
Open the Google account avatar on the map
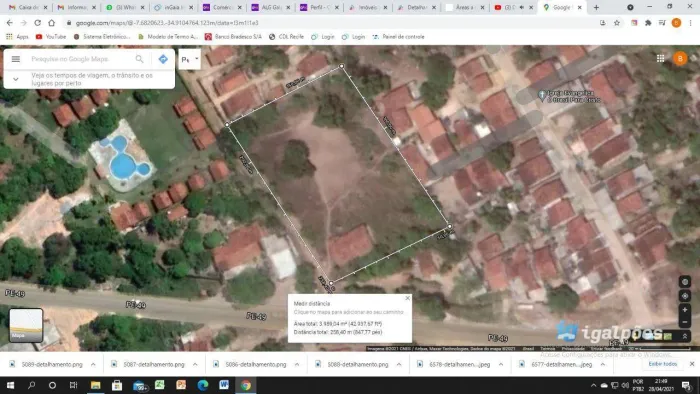tap(679, 58)
